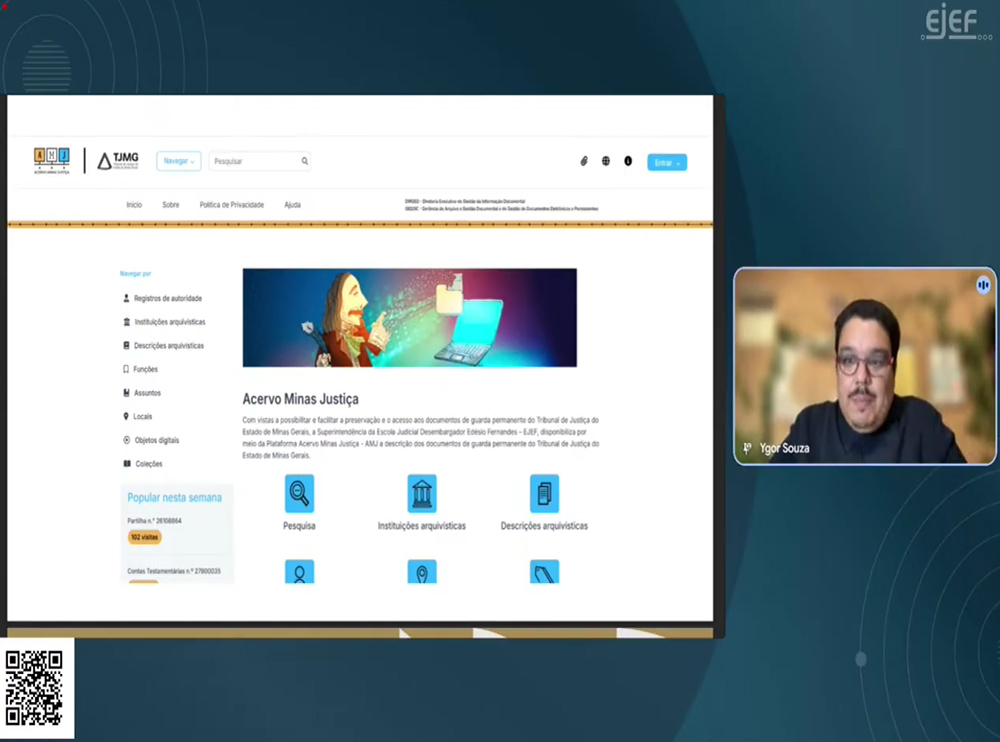The image size is (1000, 742).
Task: Browse Assuntos in sidebar
Action: coord(147,393)
